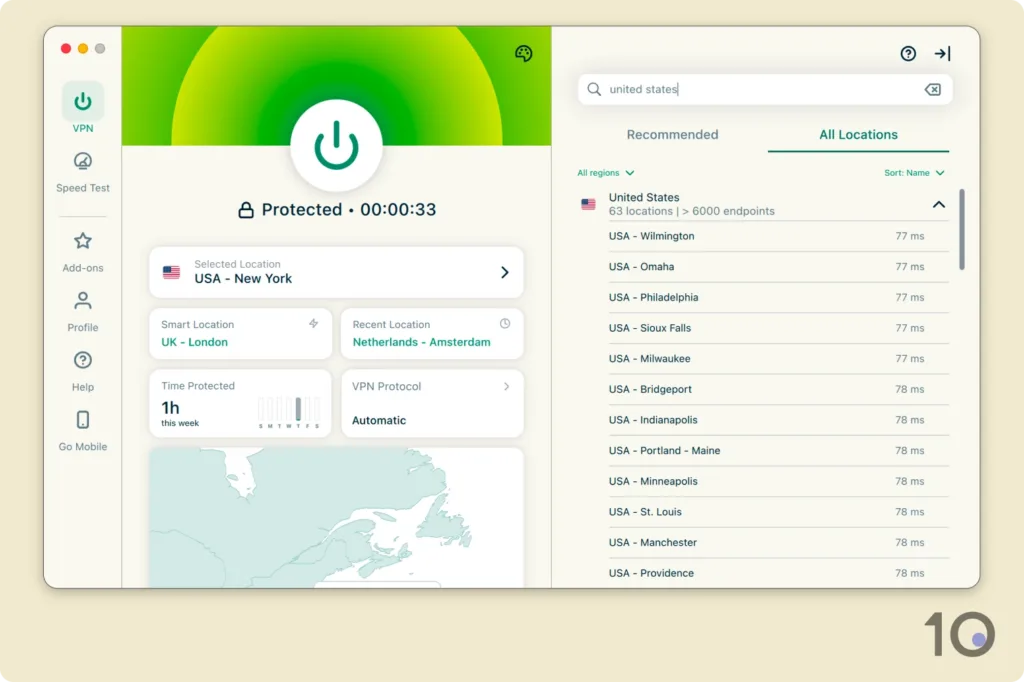Click the search locations input field
Image resolution: width=1024 pixels, height=682 pixels.
(x=760, y=90)
